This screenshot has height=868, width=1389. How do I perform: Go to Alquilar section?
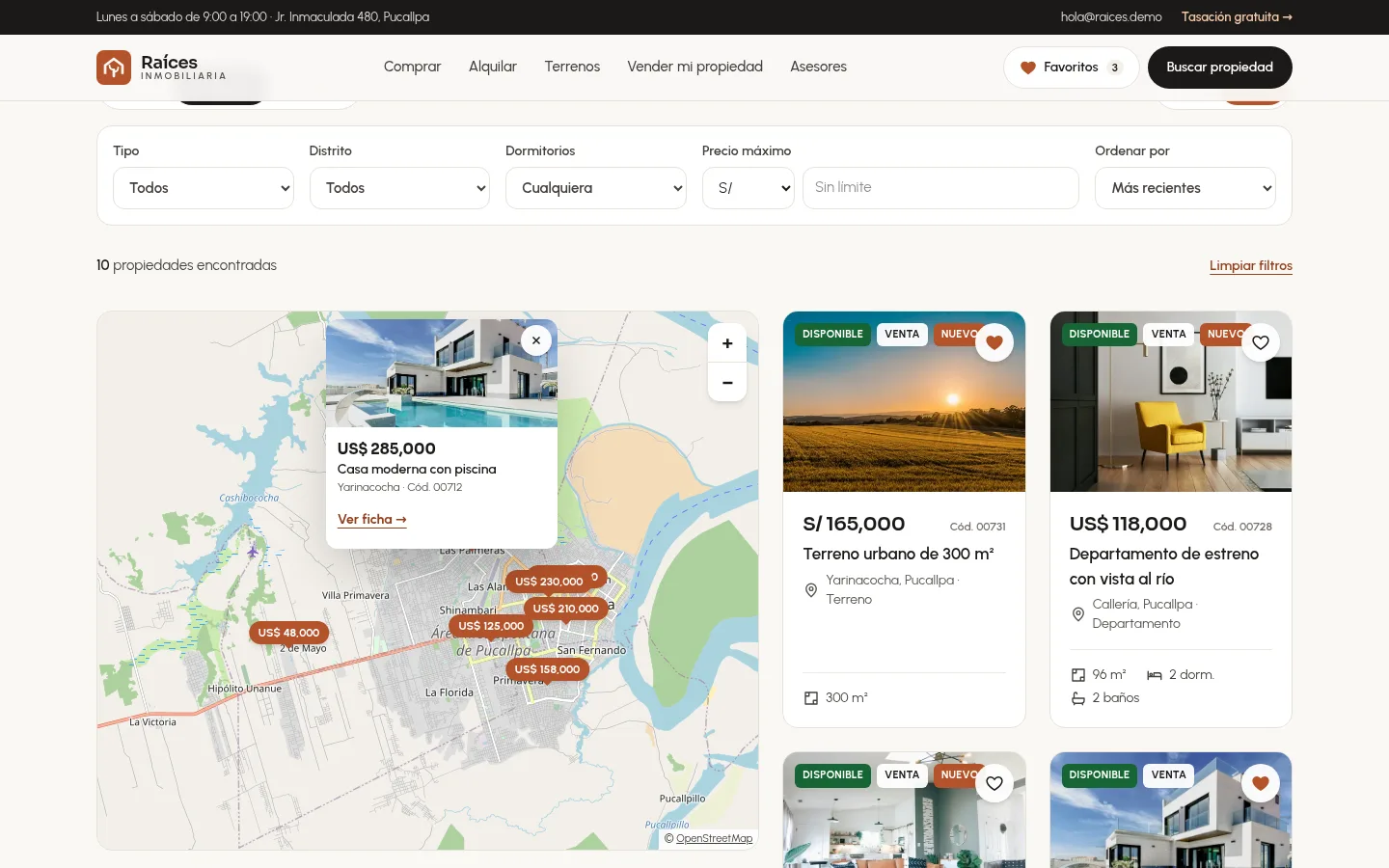tap(493, 67)
